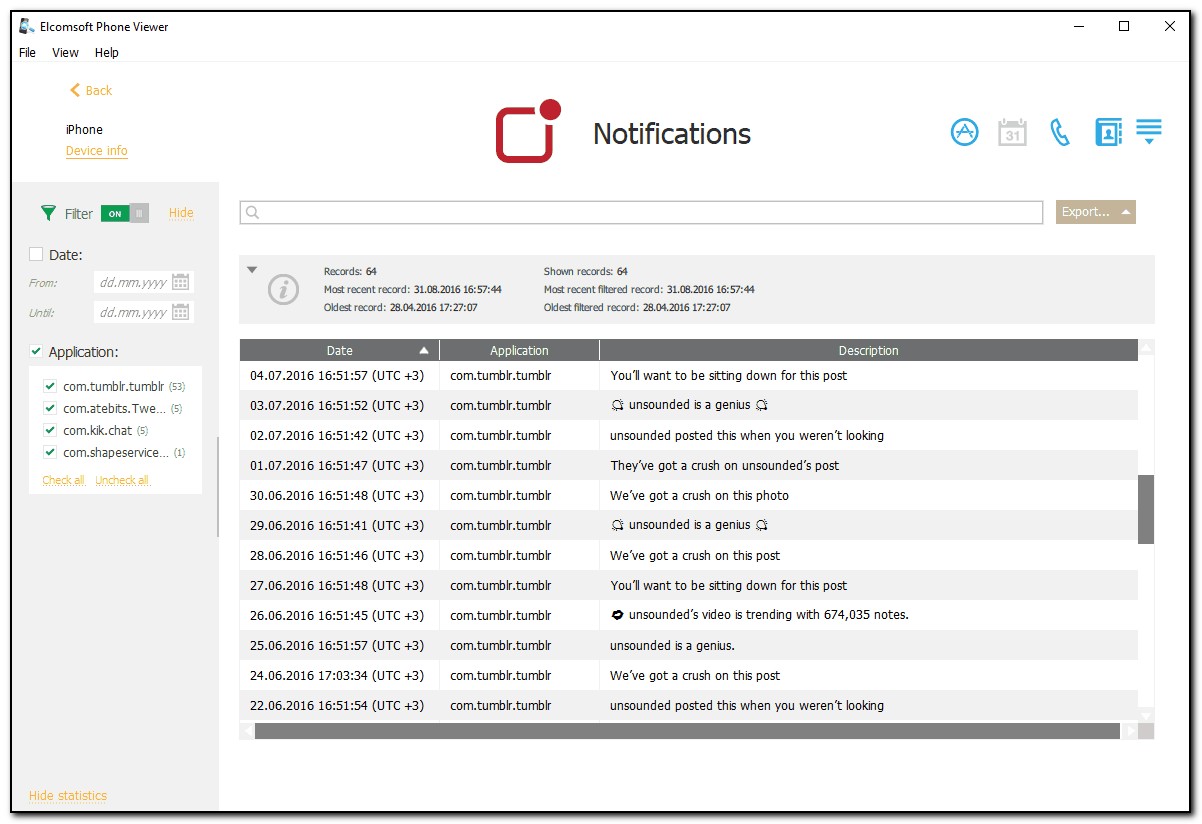Click the Uncheck all link

122,481
